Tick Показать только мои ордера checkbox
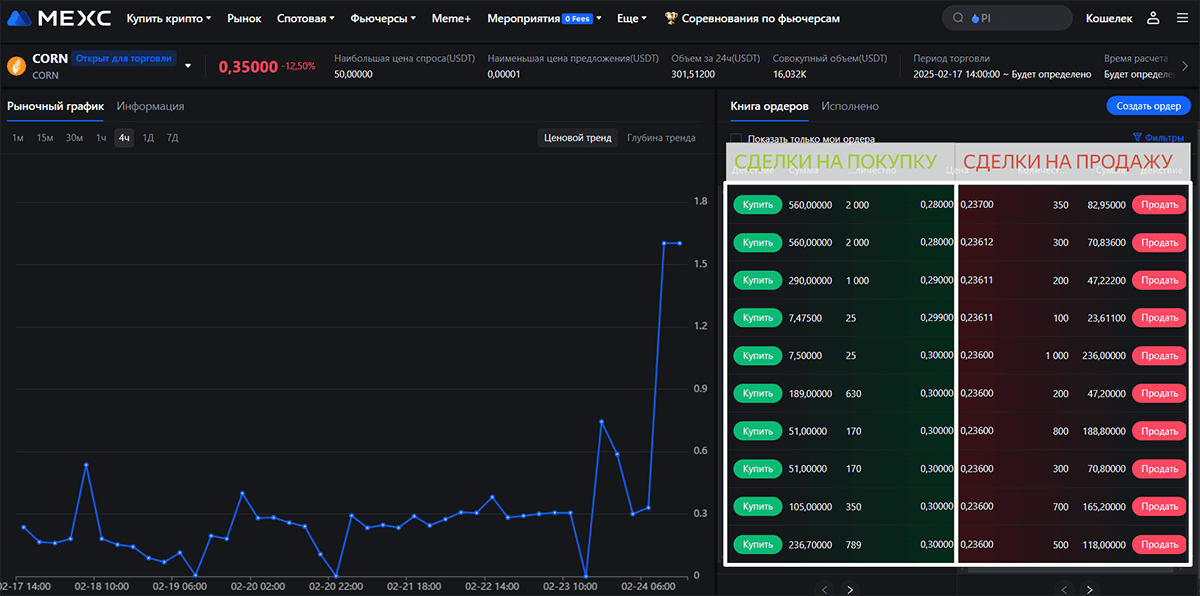 point(736,139)
